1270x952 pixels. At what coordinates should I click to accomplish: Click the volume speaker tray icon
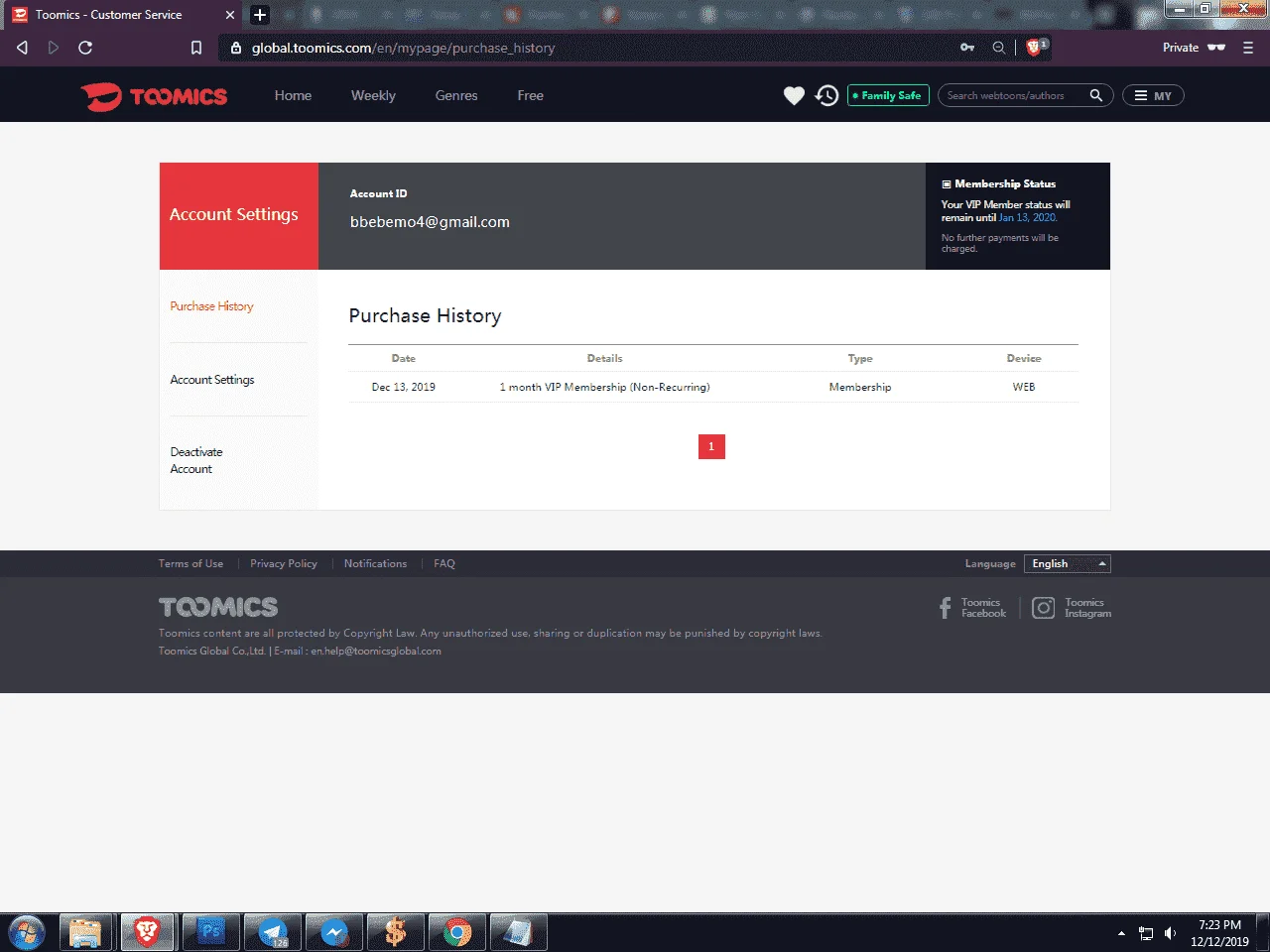point(1170,933)
